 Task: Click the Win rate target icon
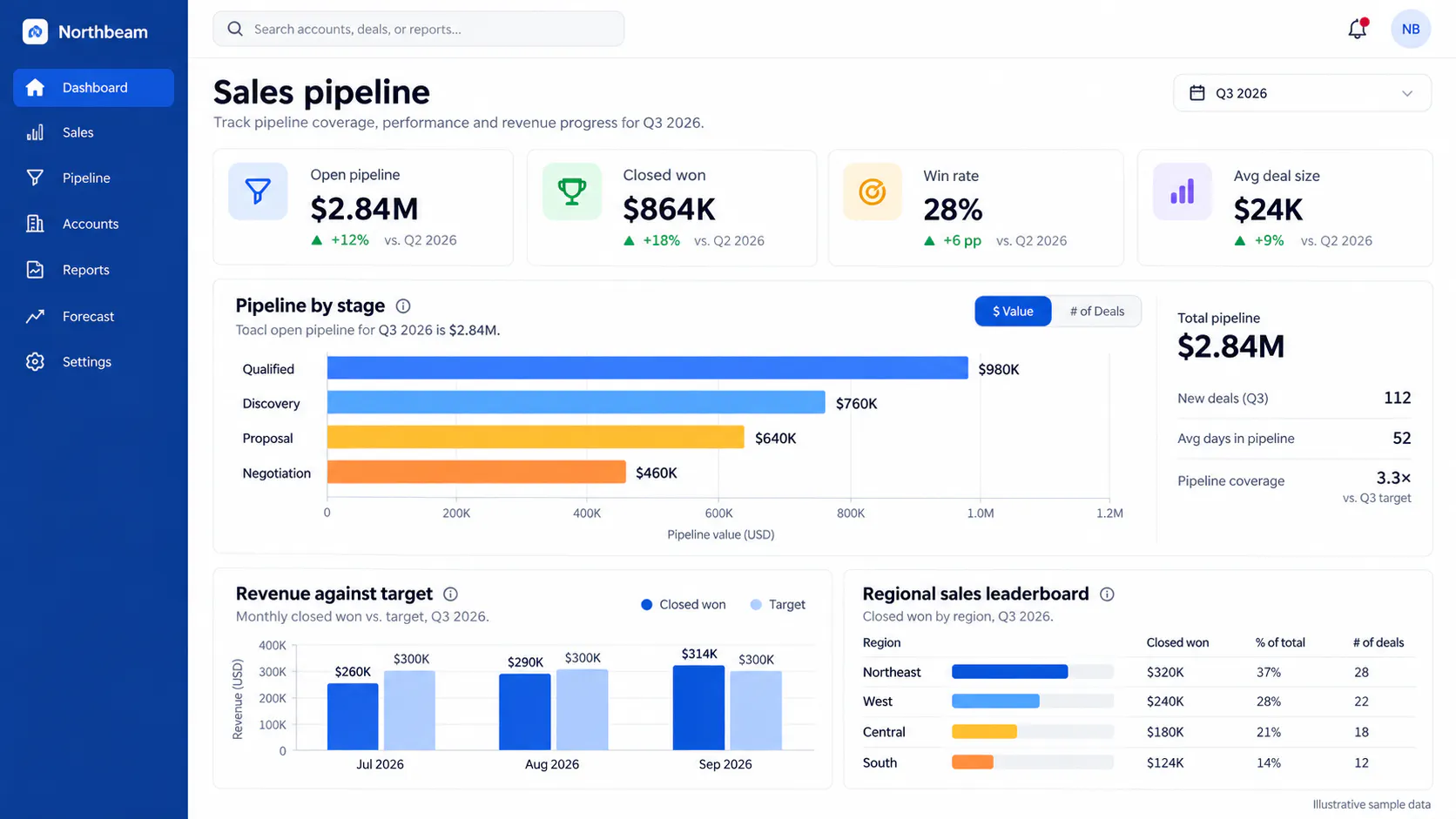[x=872, y=191]
